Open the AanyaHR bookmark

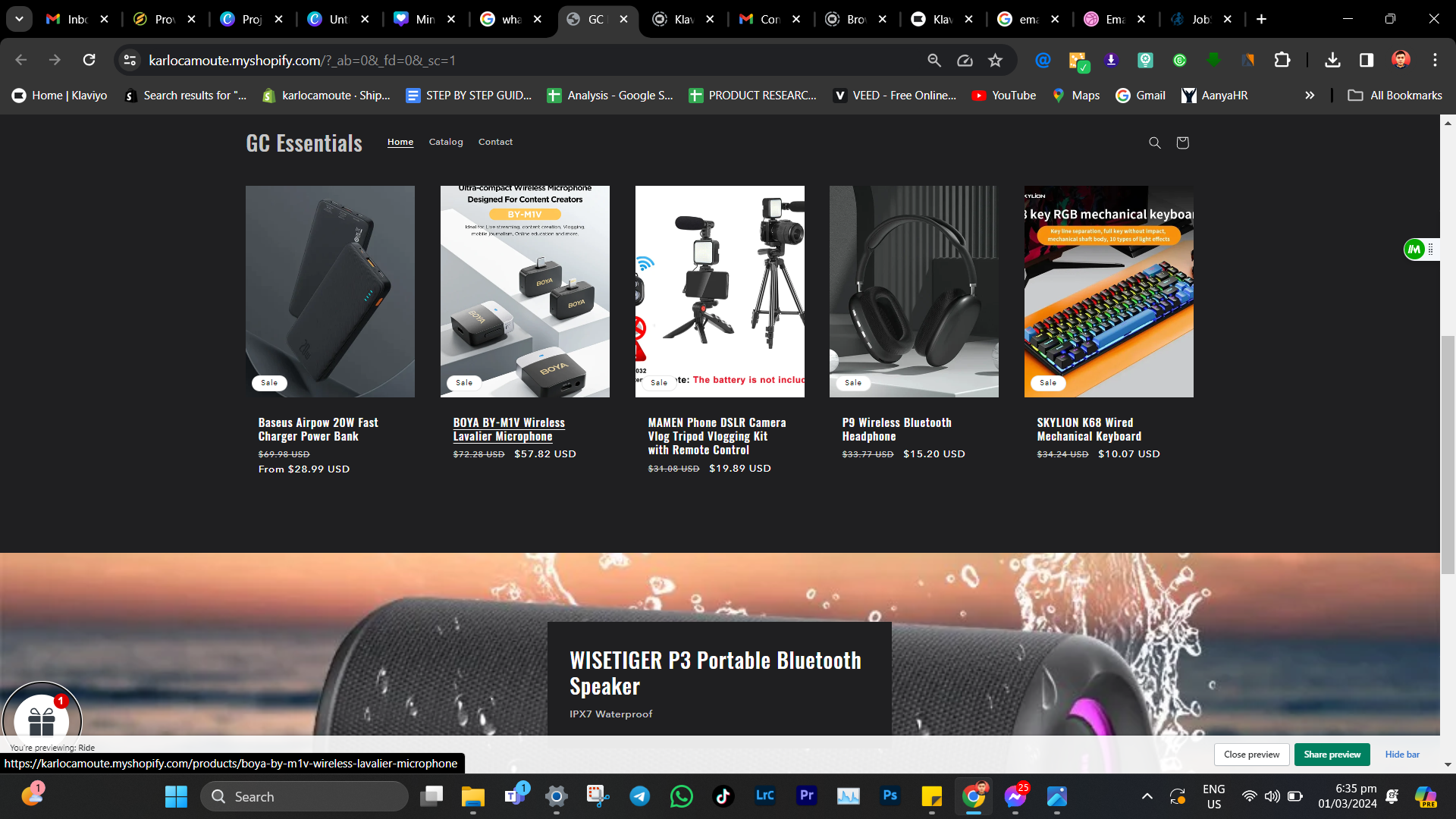pyautogui.click(x=1214, y=95)
